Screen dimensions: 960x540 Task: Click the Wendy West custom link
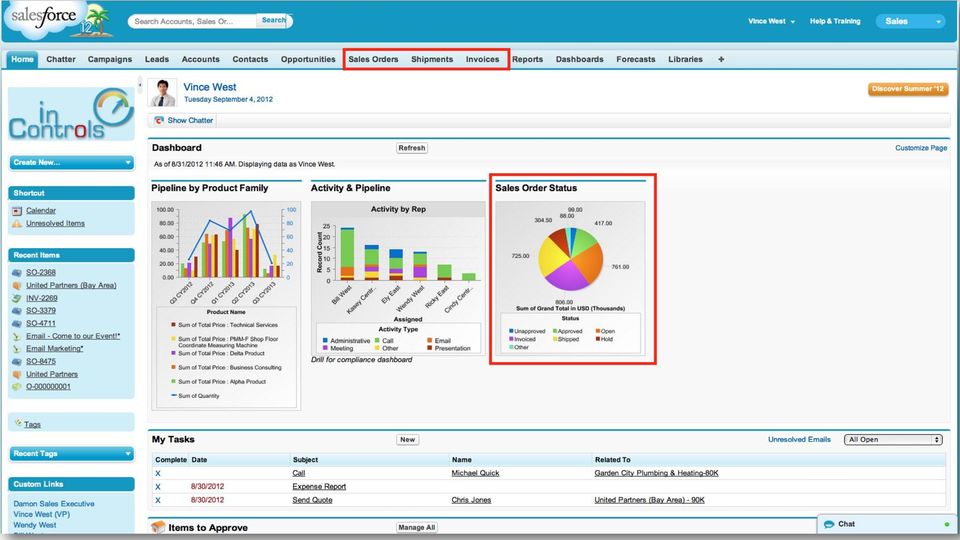click(35, 525)
